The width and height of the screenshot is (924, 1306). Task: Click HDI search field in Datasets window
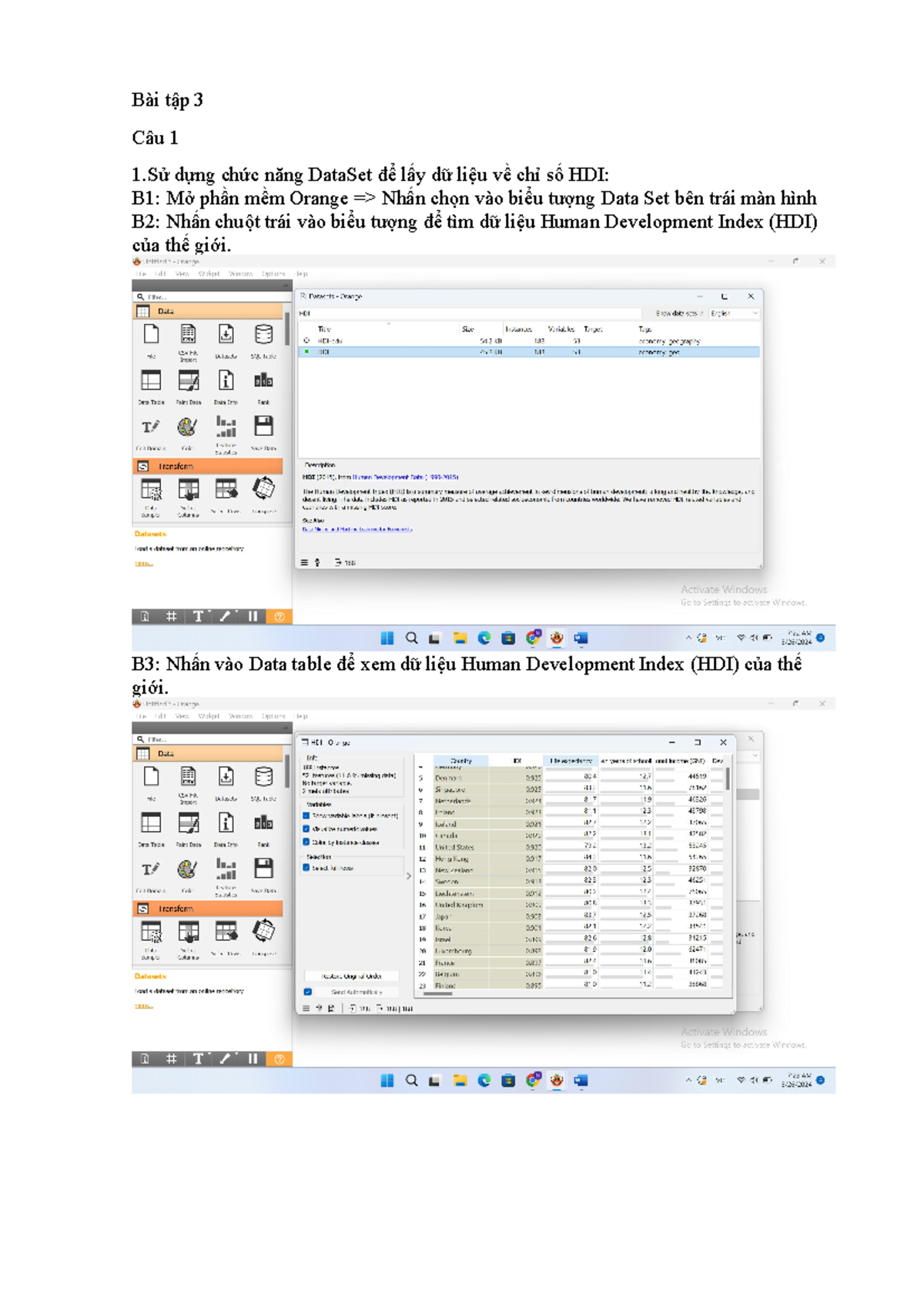(470, 313)
